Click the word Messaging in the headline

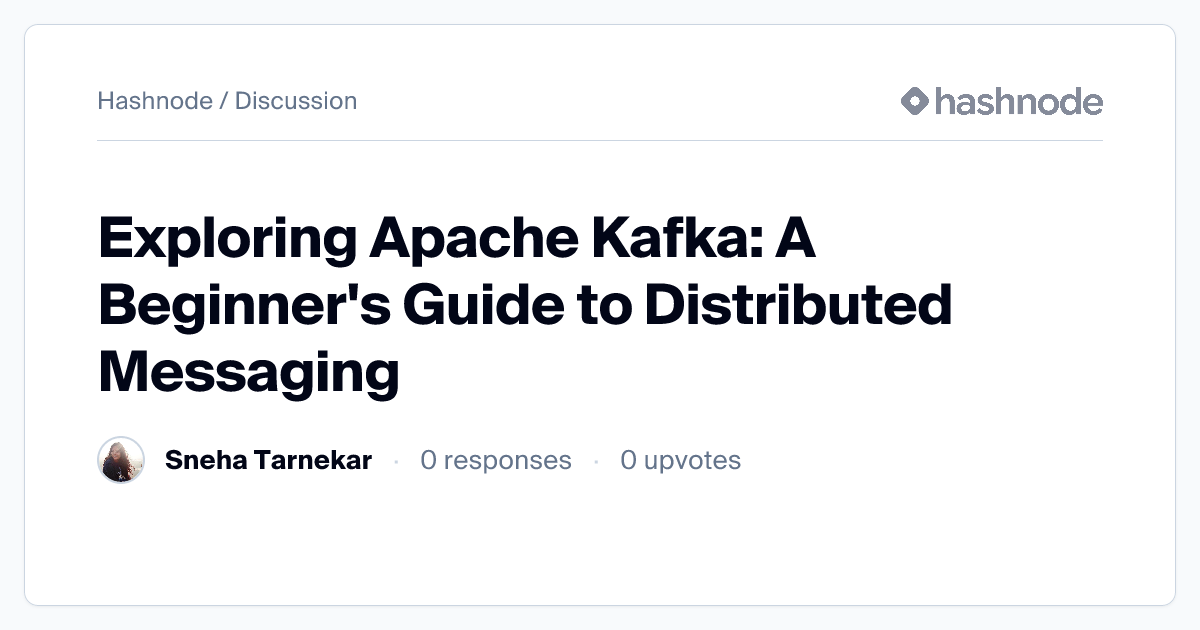[x=248, y=371]
